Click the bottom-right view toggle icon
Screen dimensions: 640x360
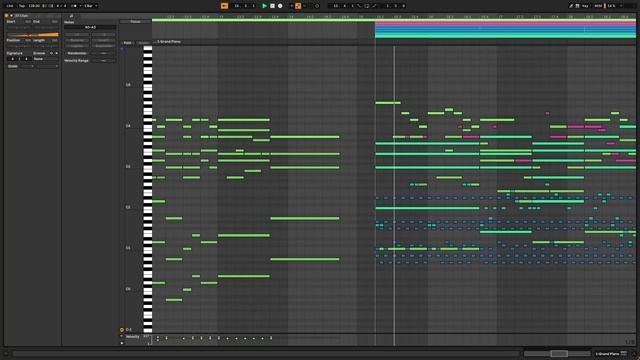pyautogui.click(x=634, y=354)
